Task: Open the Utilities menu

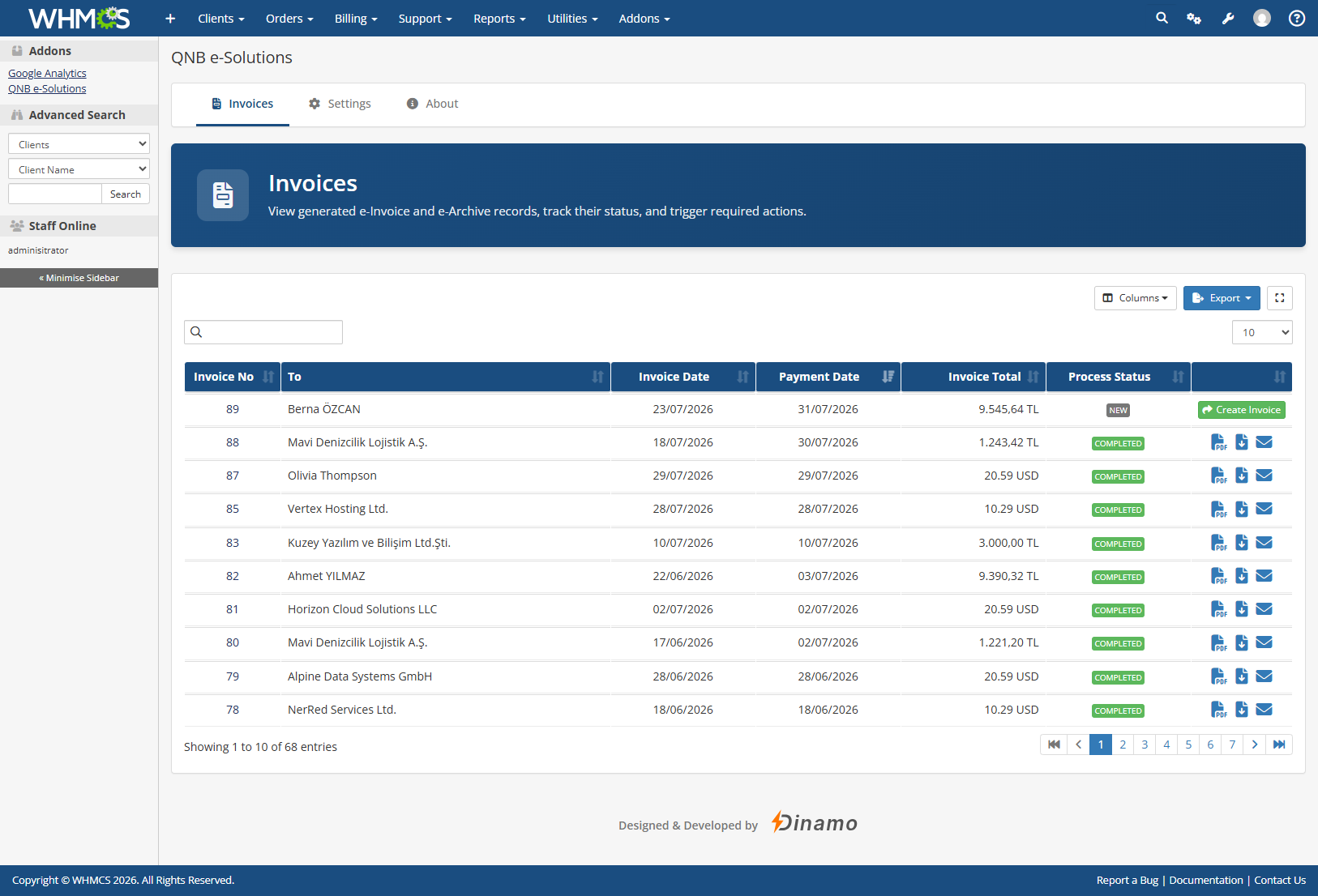Action: [x=572, y=18]
